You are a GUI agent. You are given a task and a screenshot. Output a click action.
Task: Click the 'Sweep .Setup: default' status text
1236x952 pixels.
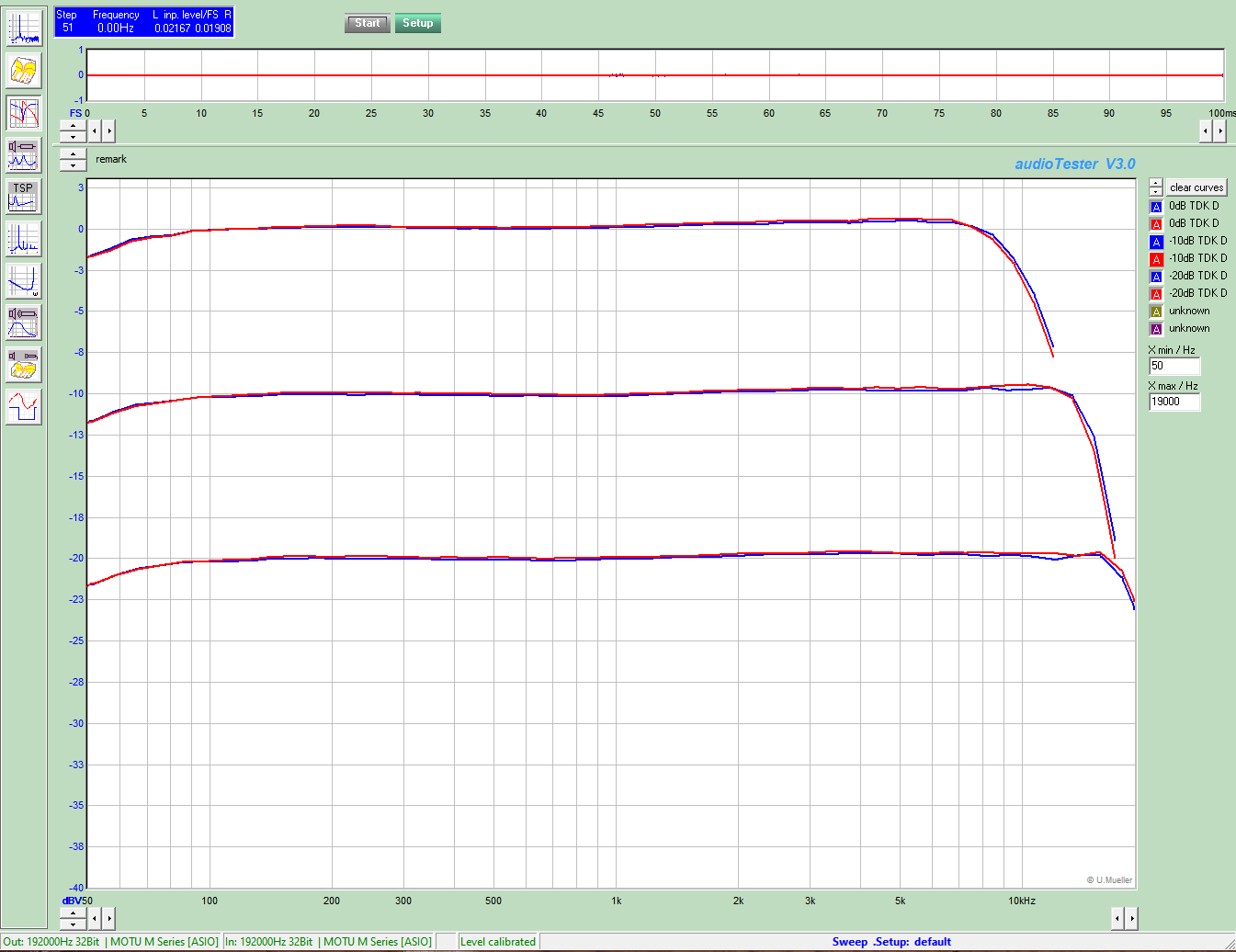(891, 942)
